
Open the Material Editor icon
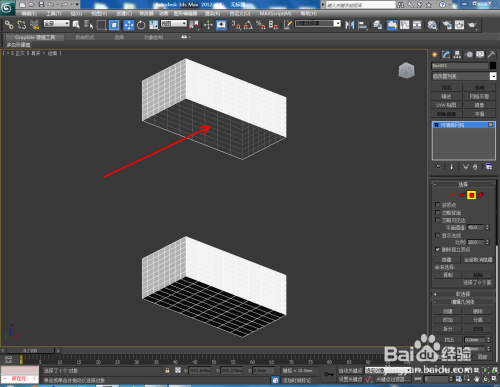click(x=432, y=25)
